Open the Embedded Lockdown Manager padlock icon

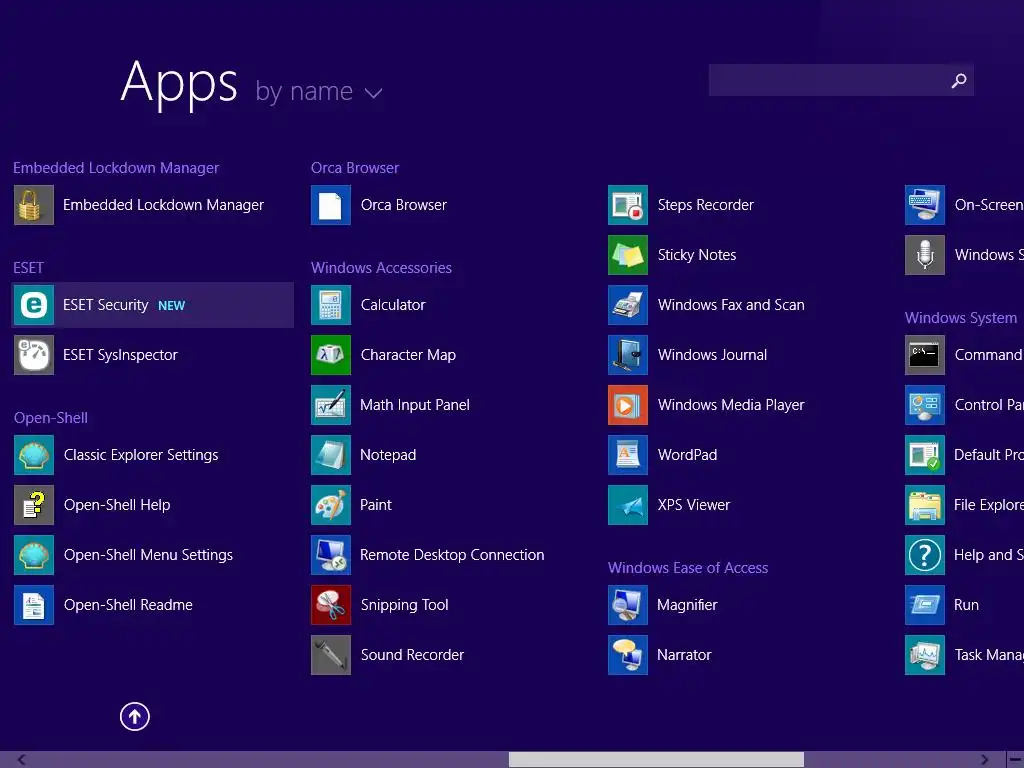34,205
